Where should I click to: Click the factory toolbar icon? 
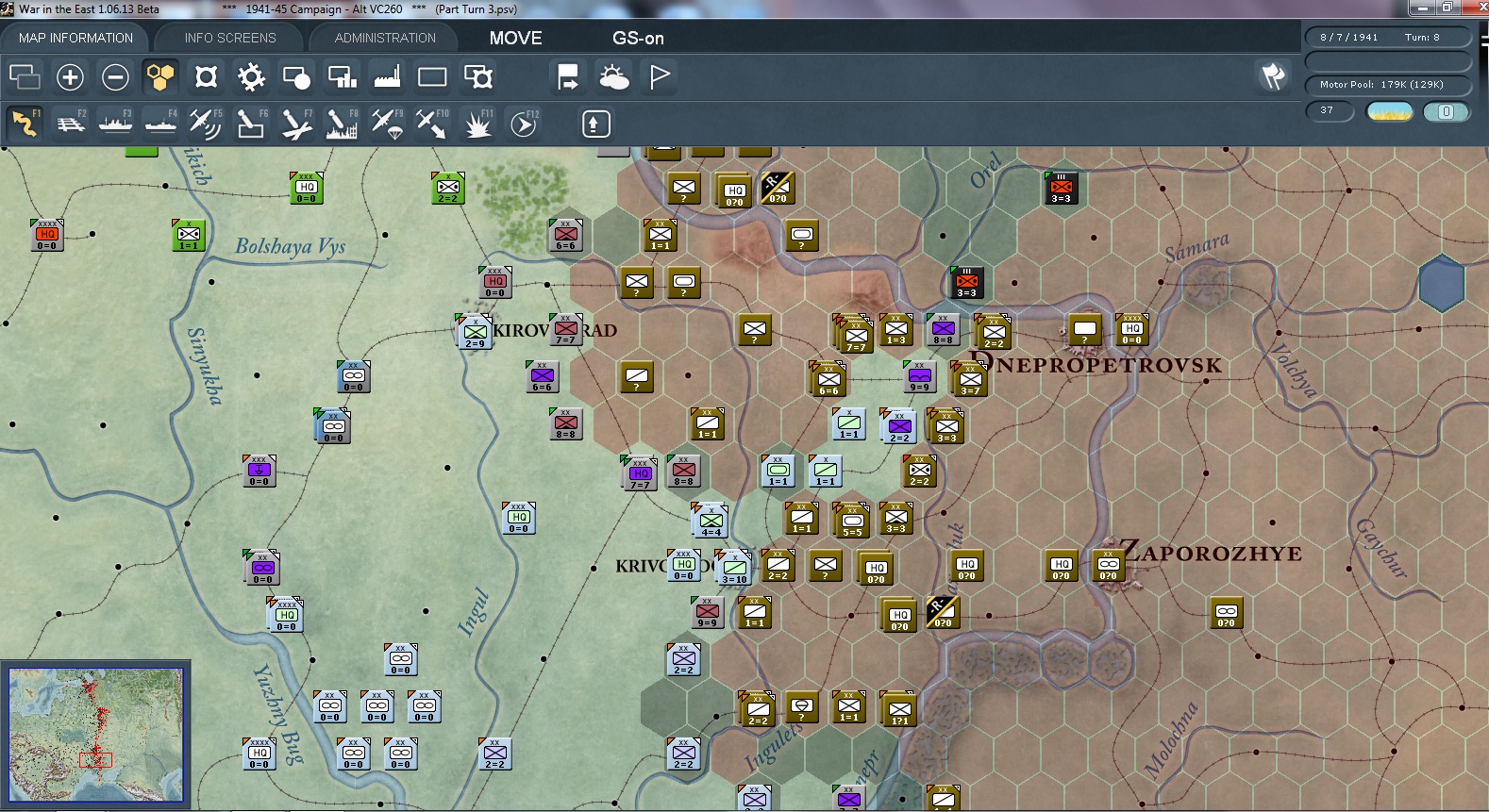[387, 77]
